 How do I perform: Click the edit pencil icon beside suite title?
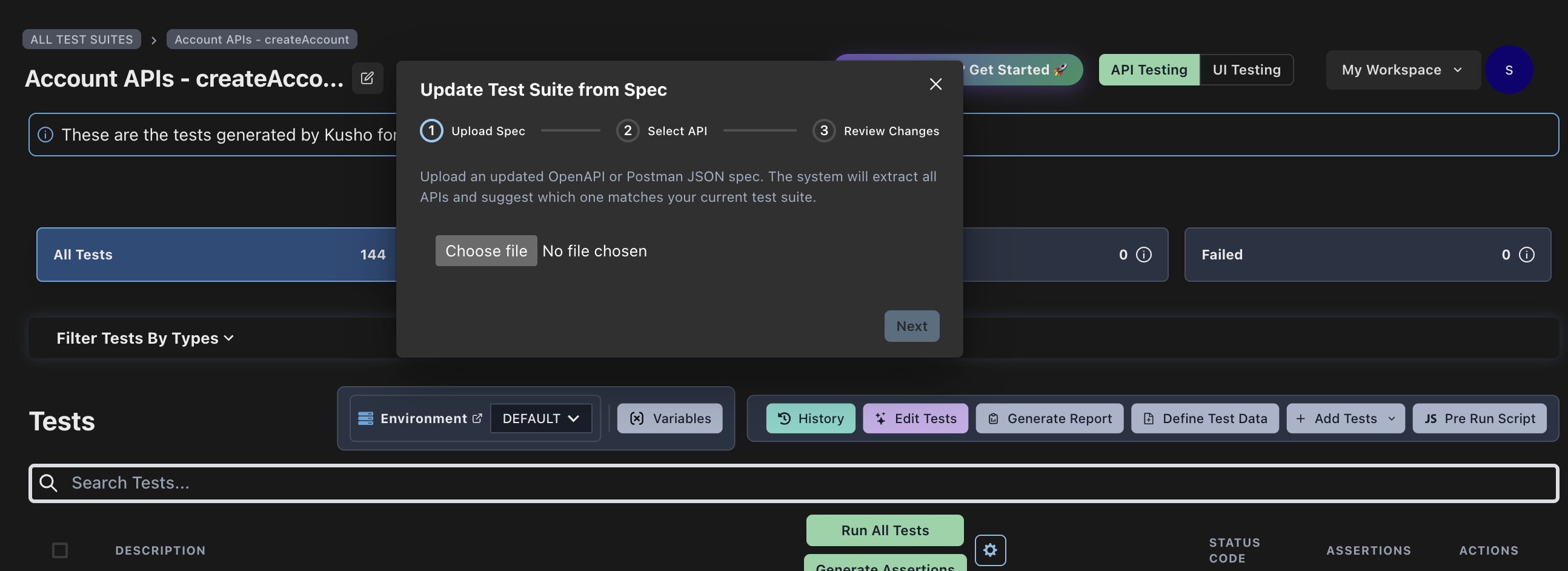point(367,78)
